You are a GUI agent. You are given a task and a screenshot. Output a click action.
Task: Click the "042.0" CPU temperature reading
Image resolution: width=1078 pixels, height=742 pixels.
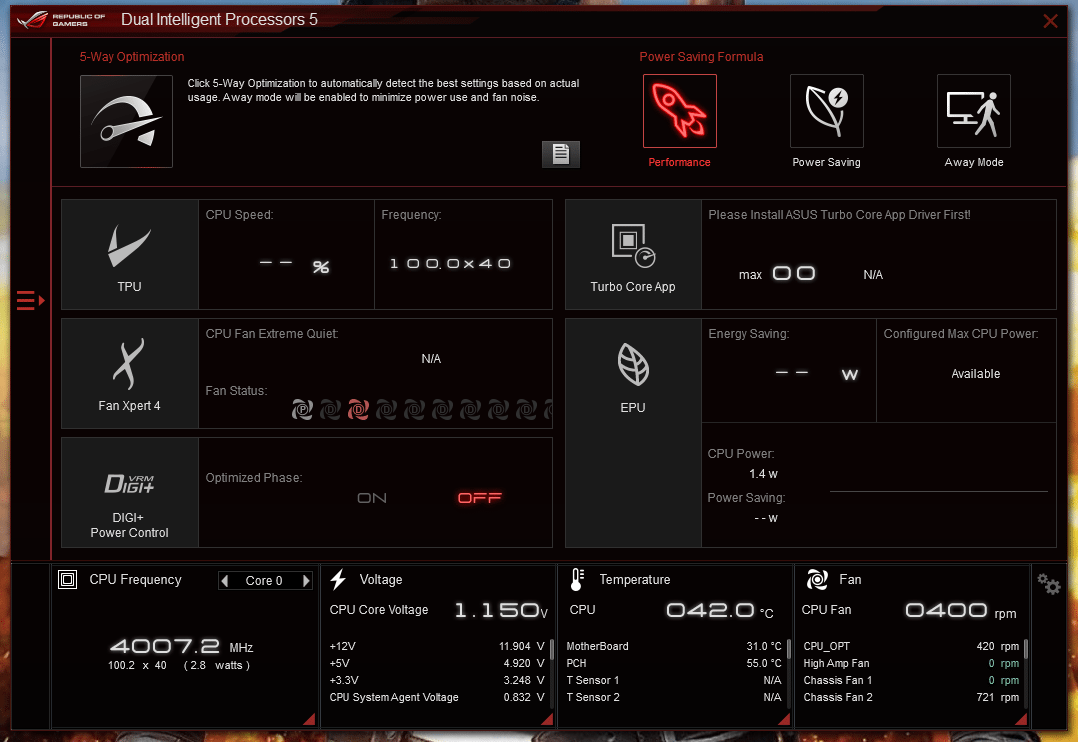click(710, 610)
